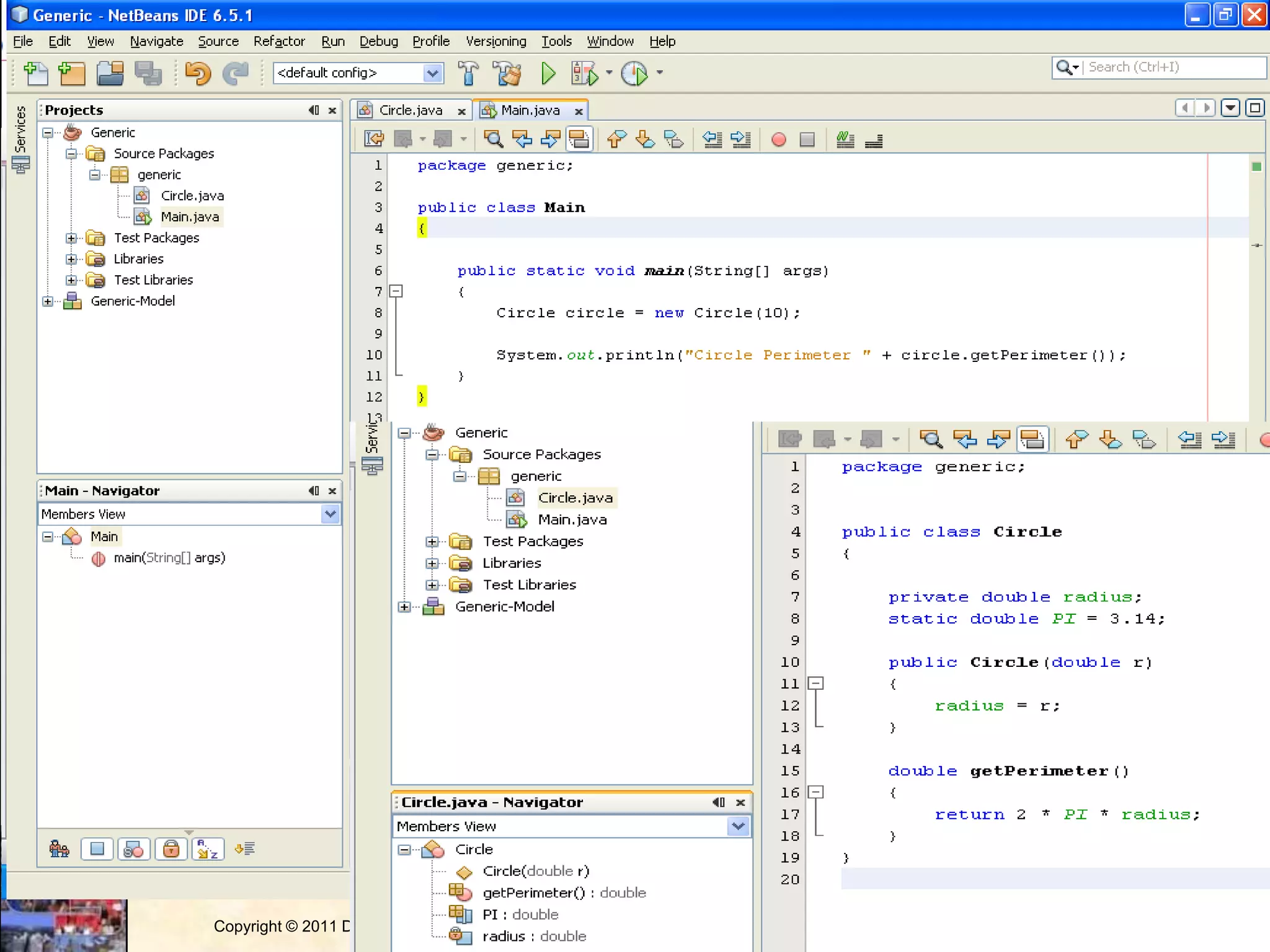Toggle Show Static Members filter in Navigator
The image size is (1270, 952).
pyautogui.click(x=134, y=849)
